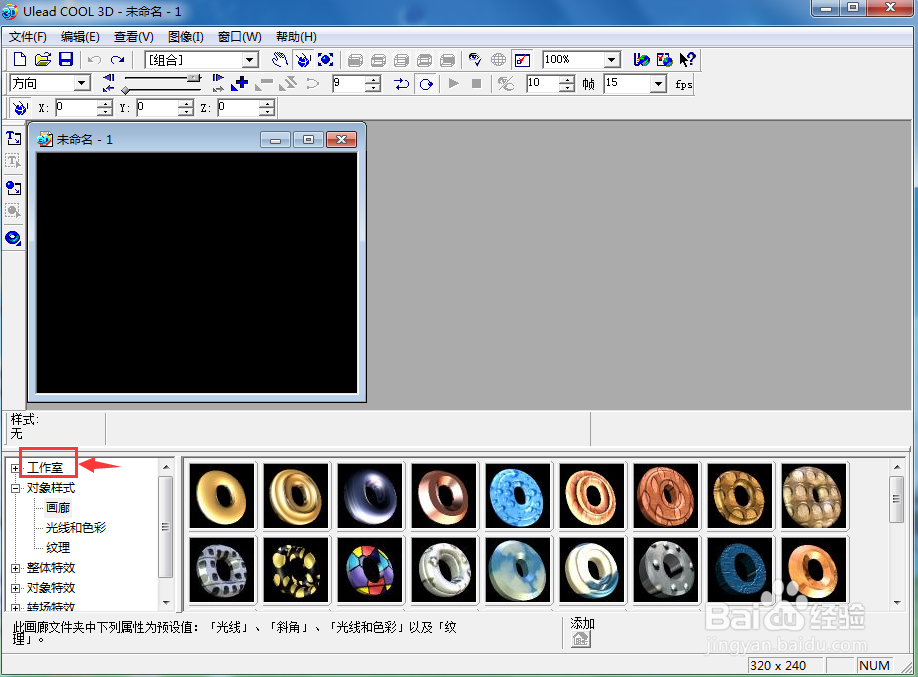Click the Save file icon
This screenshot has height=677, width=918.
coord(66,59)
